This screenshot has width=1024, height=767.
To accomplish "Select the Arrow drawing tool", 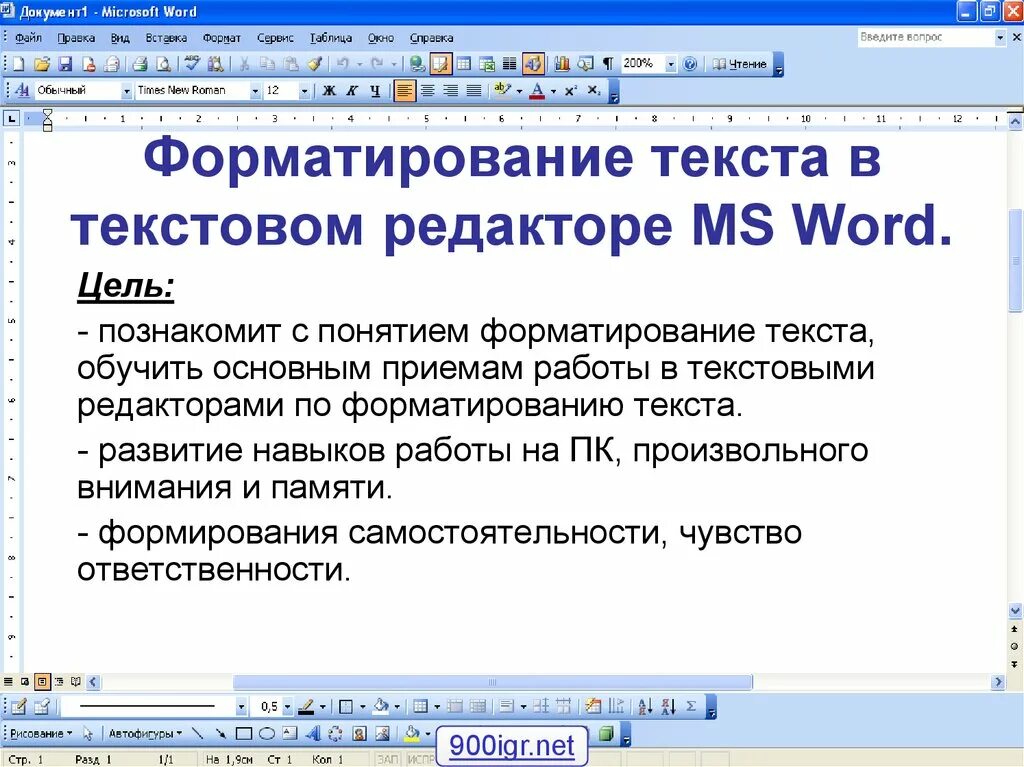I will click(221, 734).
